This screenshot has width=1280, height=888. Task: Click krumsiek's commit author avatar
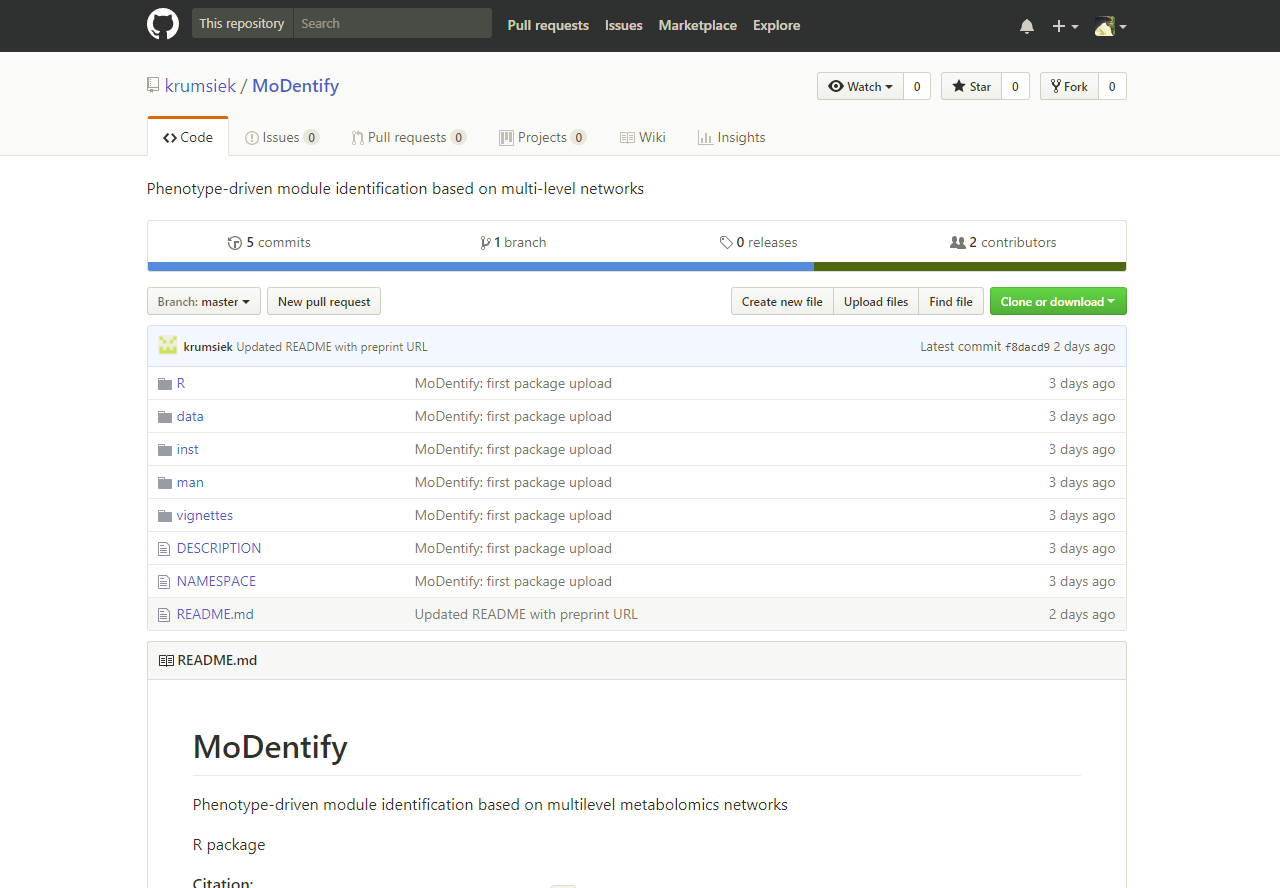pyautogui.click(x=168, y=346)
